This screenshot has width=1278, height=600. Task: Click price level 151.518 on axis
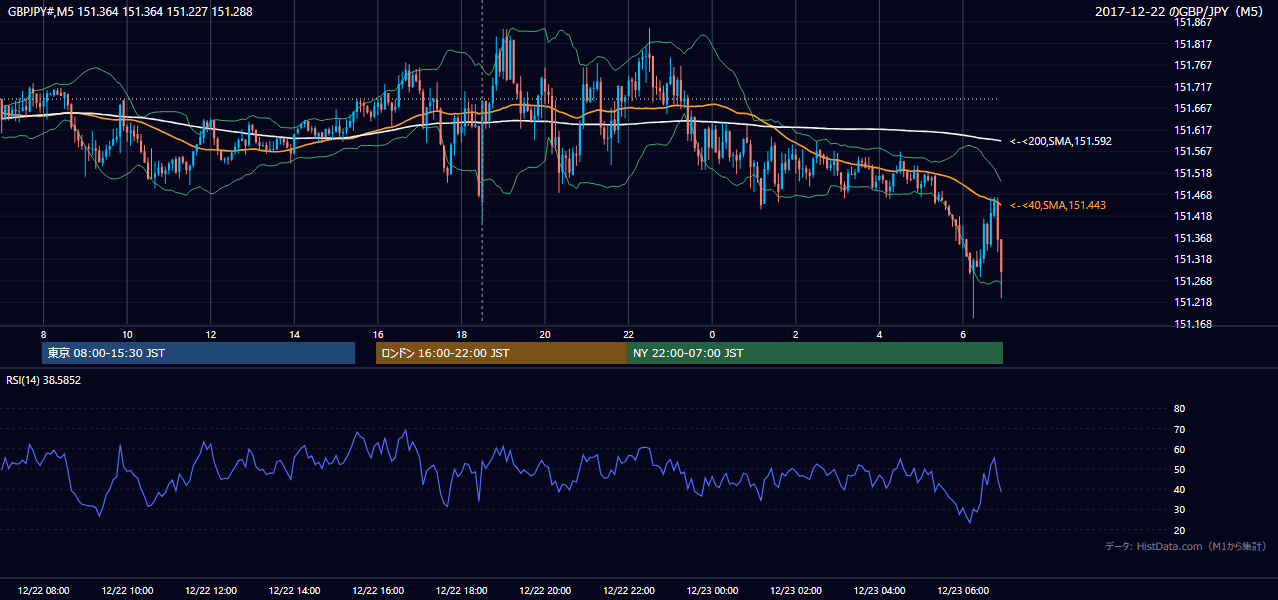click(1193, 173)
